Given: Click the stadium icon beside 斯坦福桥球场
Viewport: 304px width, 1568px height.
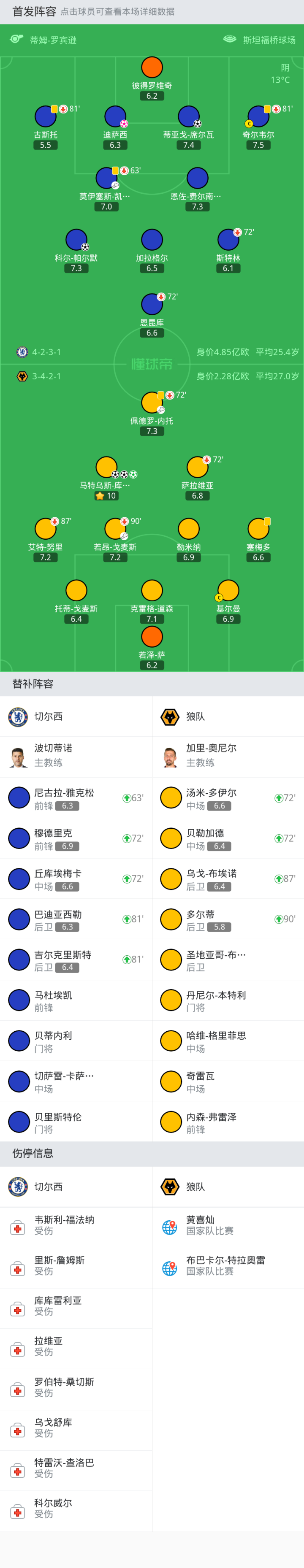Looking at the screenshot, I should click(x=230, y=40).
